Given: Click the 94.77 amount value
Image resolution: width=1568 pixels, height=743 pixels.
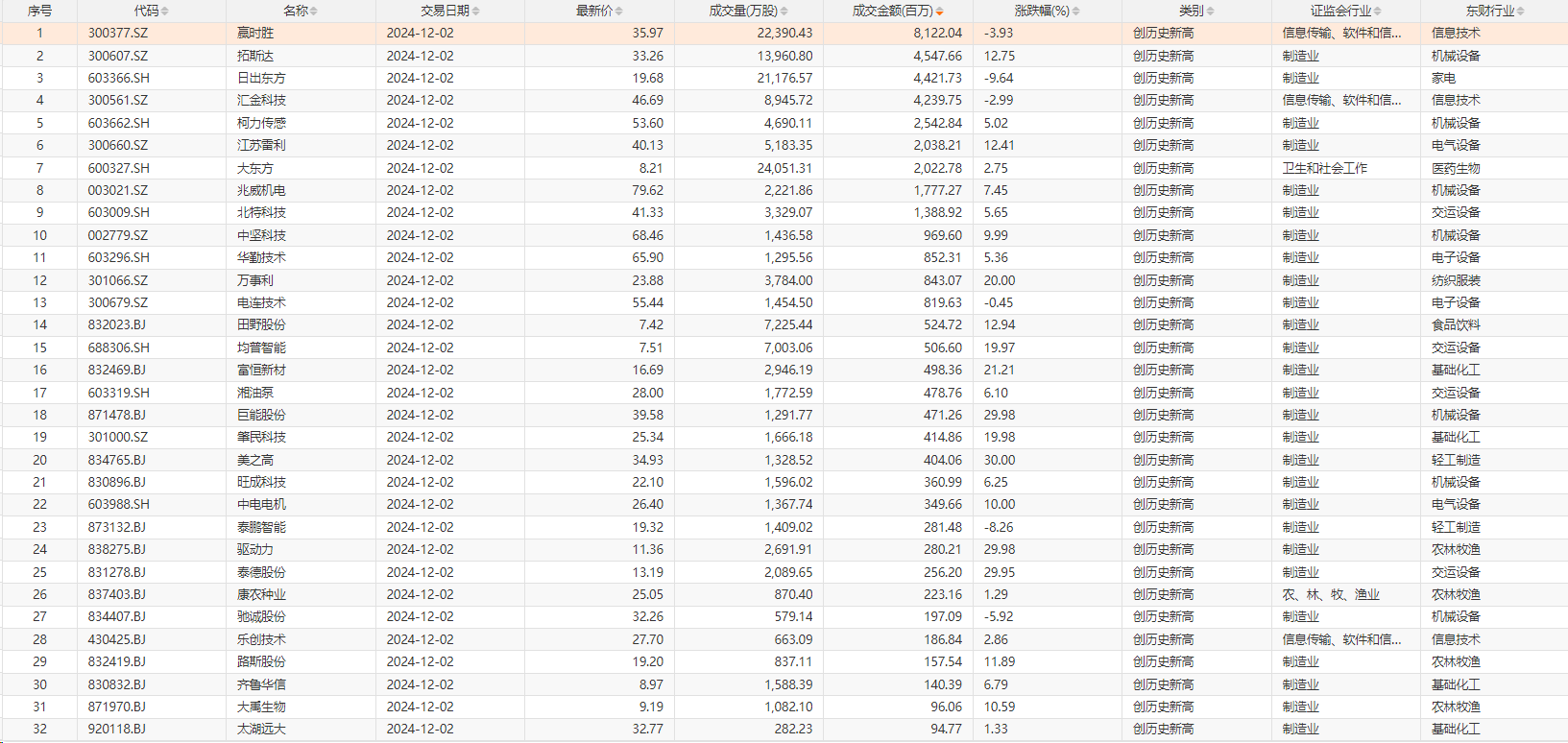Looking at the screenshot, I should 946,729.
